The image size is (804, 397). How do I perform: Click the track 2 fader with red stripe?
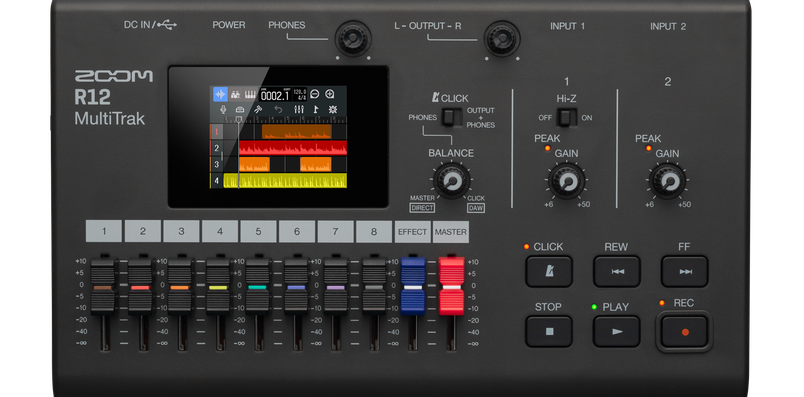point(141,286)
